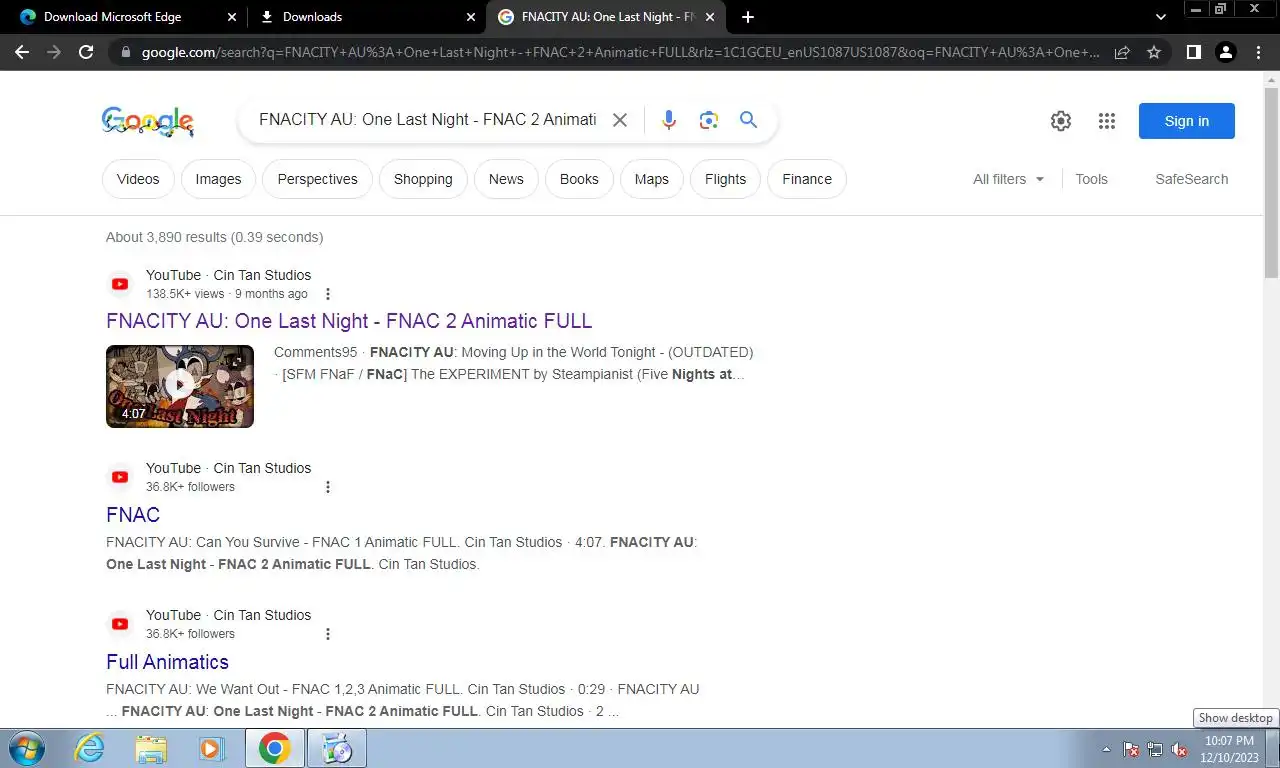This screenshot has height=768, width=1280.
Task: Open the FNAC result link
Action: coord(133,514)
